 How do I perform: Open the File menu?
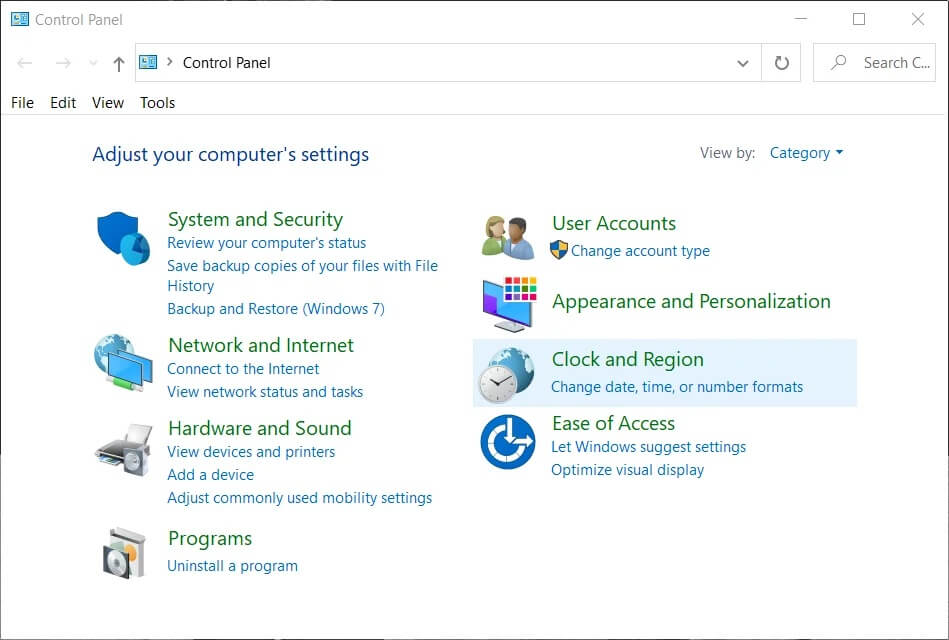pos(22,103)
